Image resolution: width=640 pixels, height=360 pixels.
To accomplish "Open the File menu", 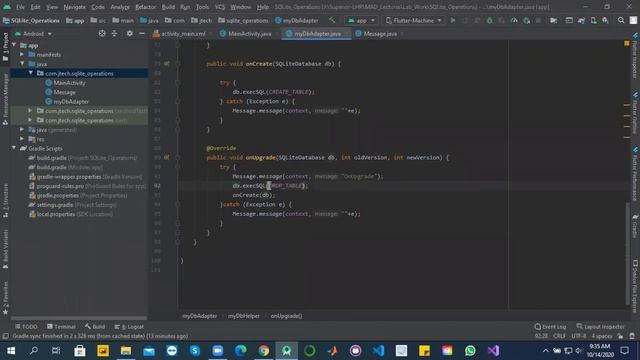I will click(20, 7).
